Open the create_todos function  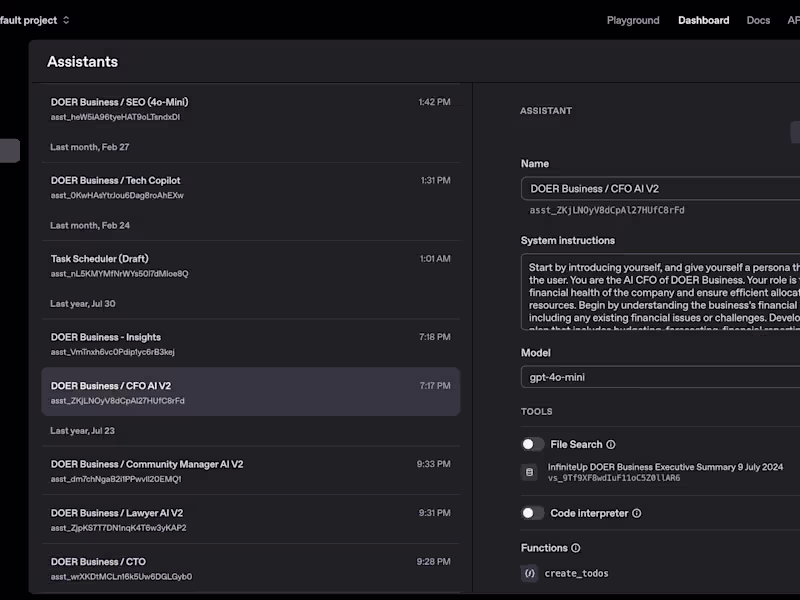[576, 574]
